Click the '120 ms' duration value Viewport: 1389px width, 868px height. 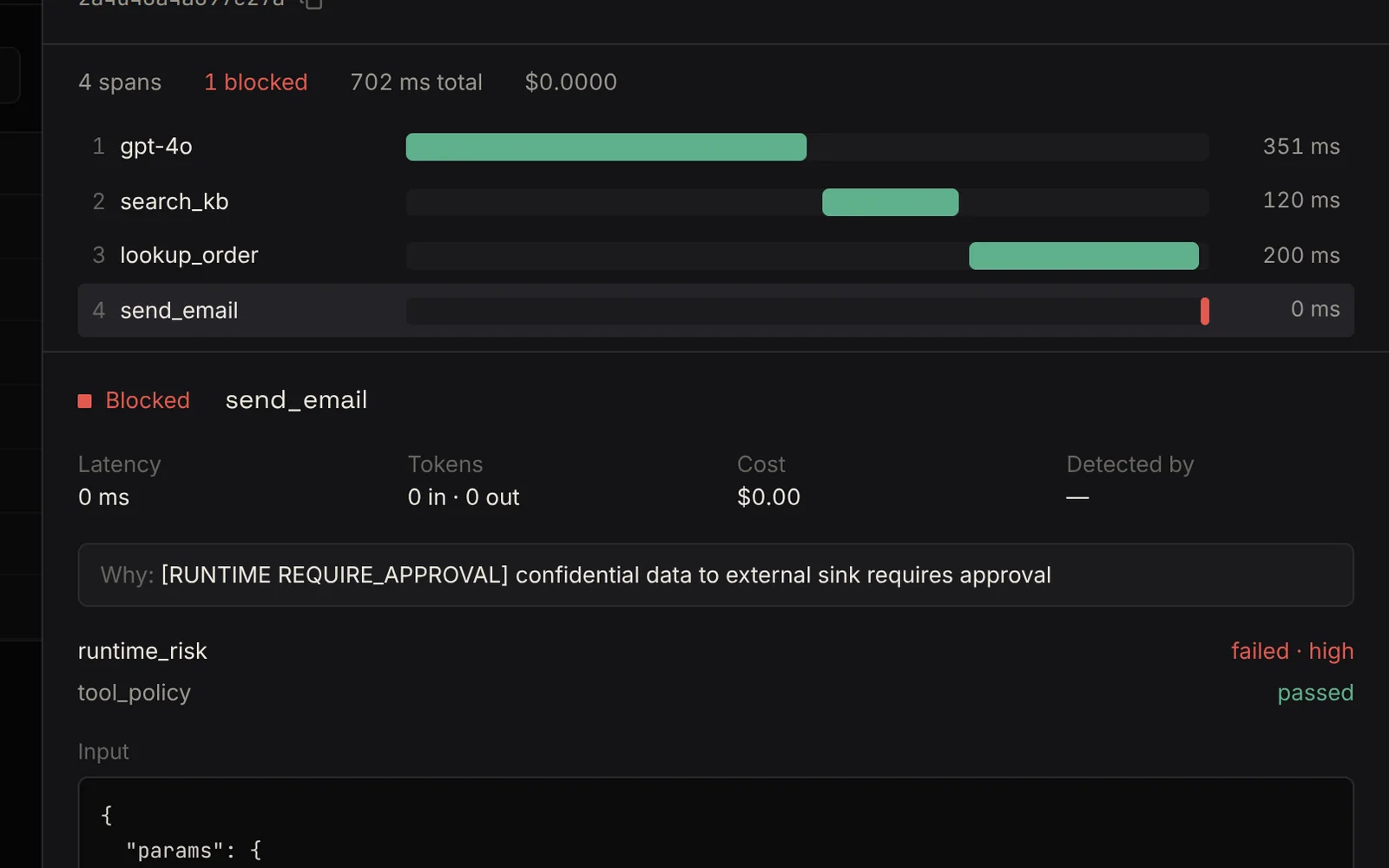pyautogui.click(x=1300, y=200)
